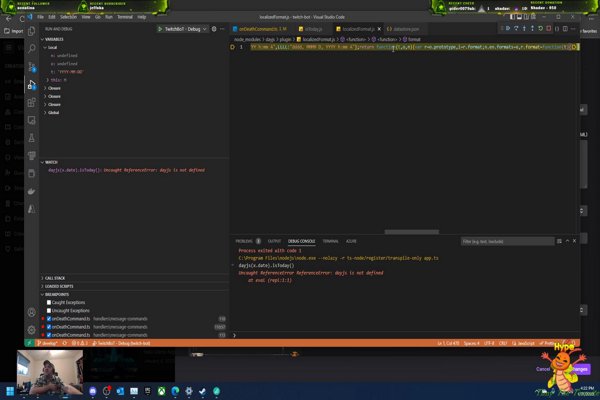The height and width of the screenshot is (400, 600).
Task: Expand the first Closure scope
Action: [x=53, y=88]
